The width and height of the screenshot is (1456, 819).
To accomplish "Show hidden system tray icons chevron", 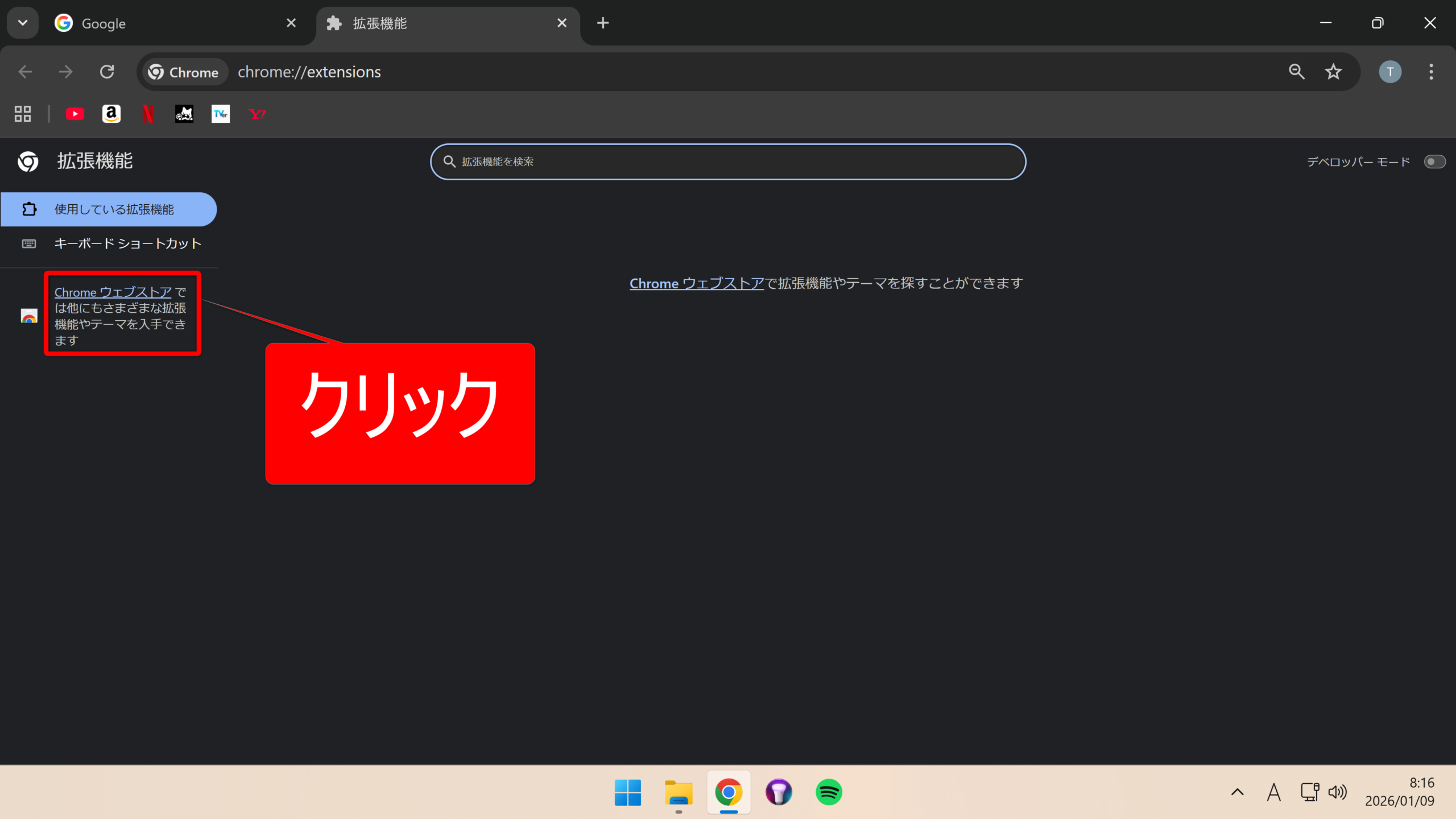I will point(1237,792).
